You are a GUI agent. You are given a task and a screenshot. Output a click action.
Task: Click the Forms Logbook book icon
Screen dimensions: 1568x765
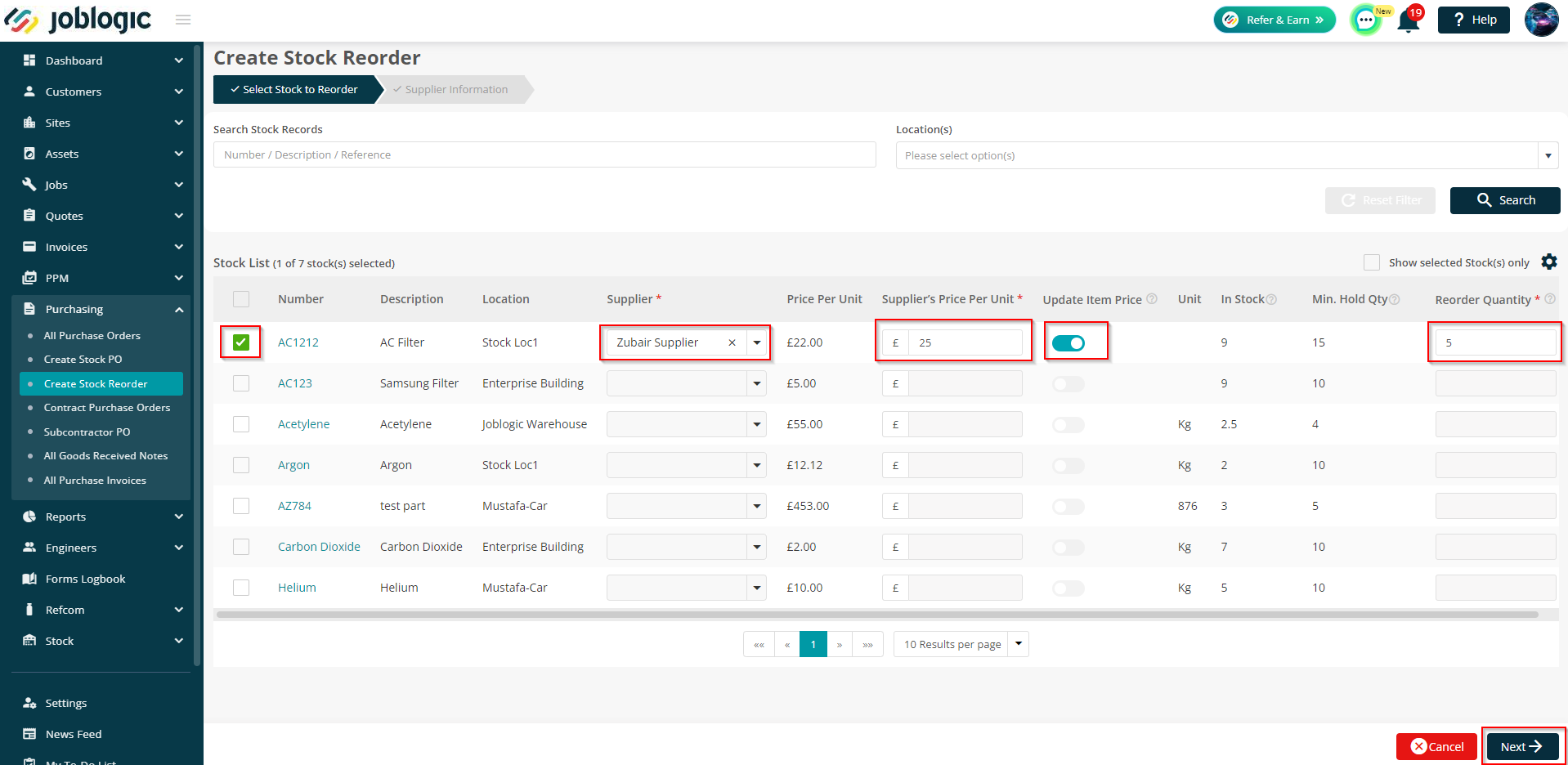pos(29,579)
